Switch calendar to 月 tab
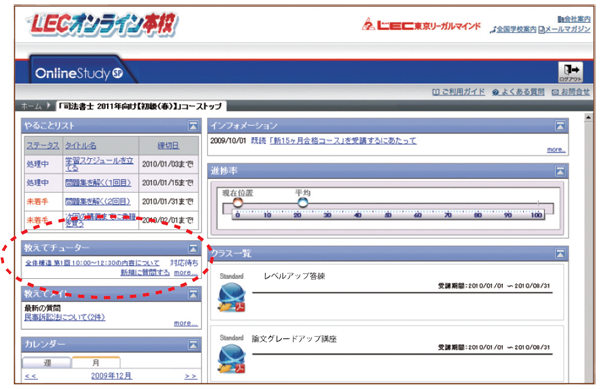The width and height of the screenshot is (600, 389). point(96,363)
